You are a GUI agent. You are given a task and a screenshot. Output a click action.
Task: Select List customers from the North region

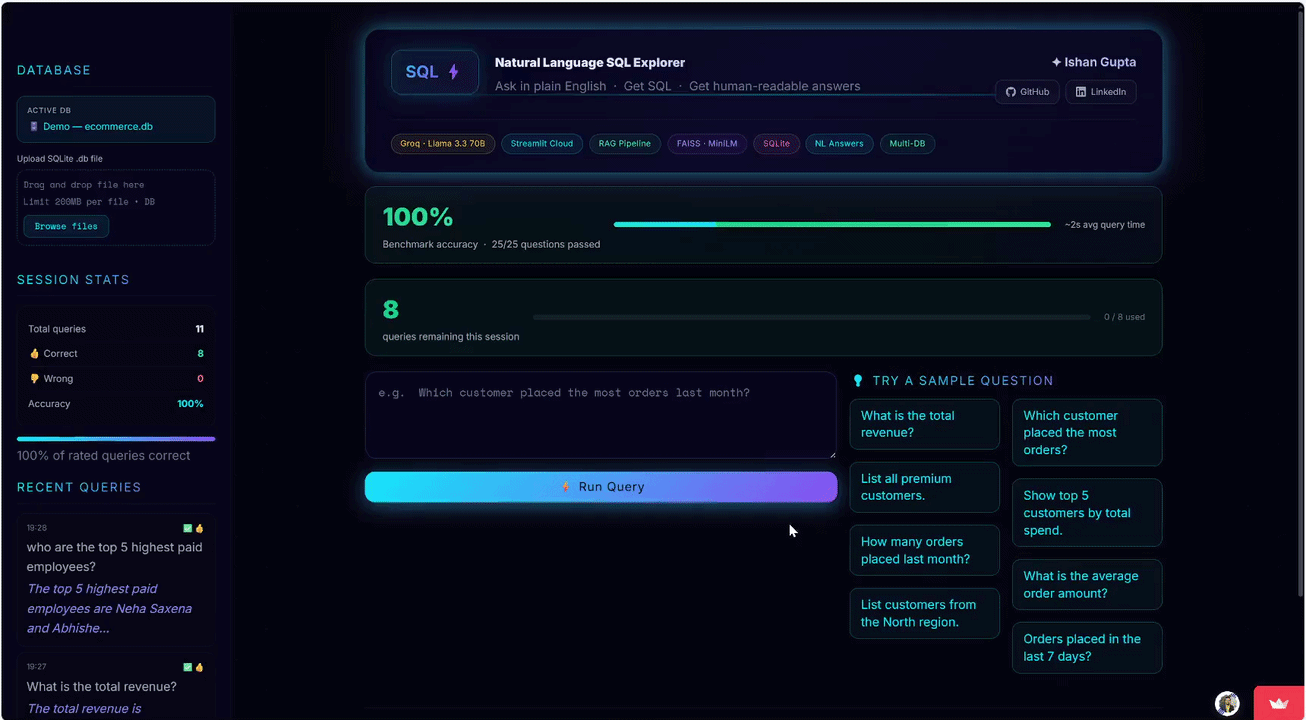[x=924, y=613]
